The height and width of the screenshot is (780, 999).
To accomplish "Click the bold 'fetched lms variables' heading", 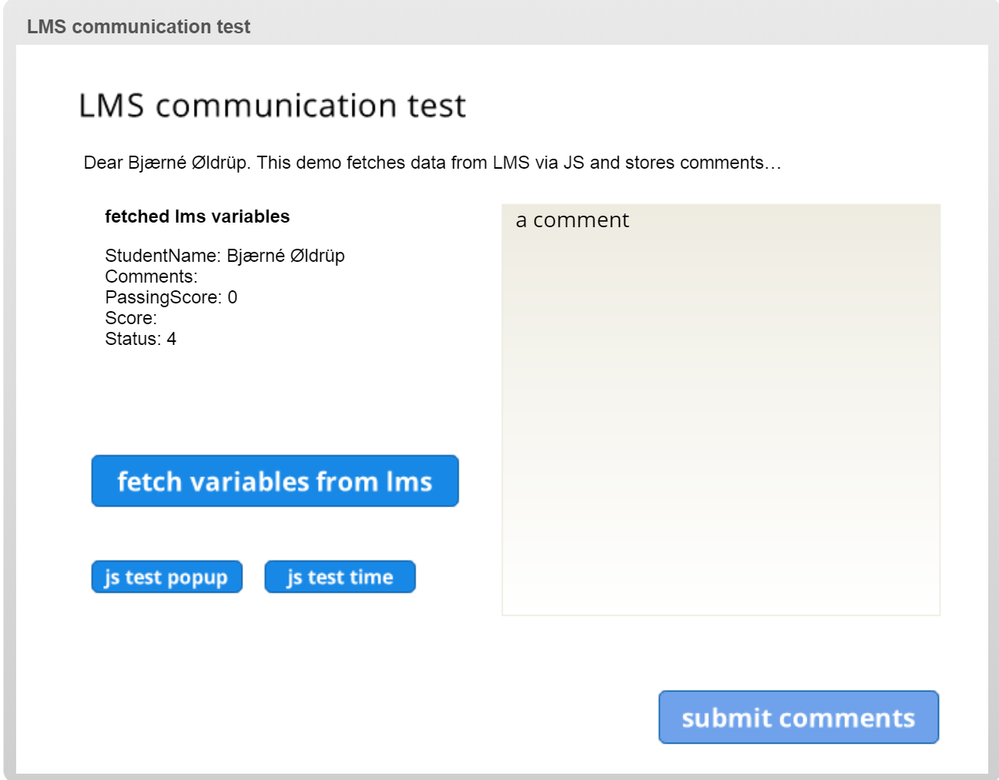I will [197, 216].
